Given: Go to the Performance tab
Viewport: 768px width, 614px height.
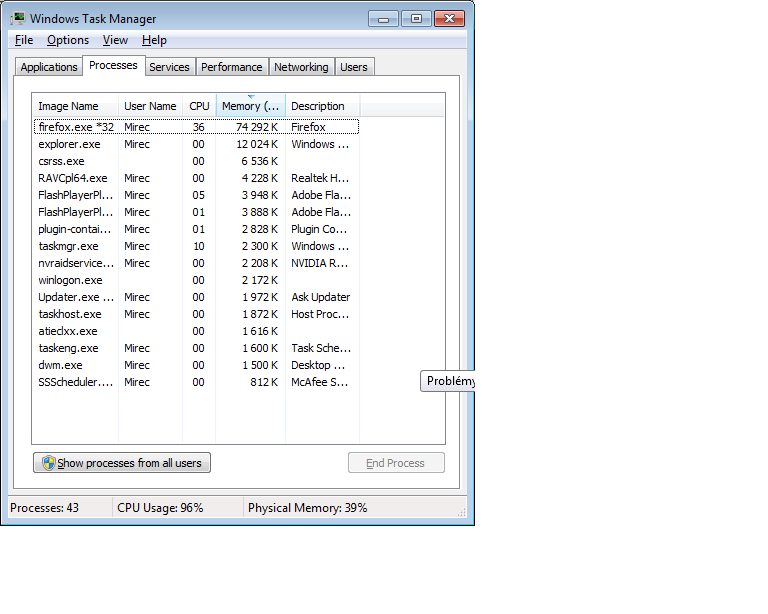Looking at the screenshot, I should click(x=232, y=67).
